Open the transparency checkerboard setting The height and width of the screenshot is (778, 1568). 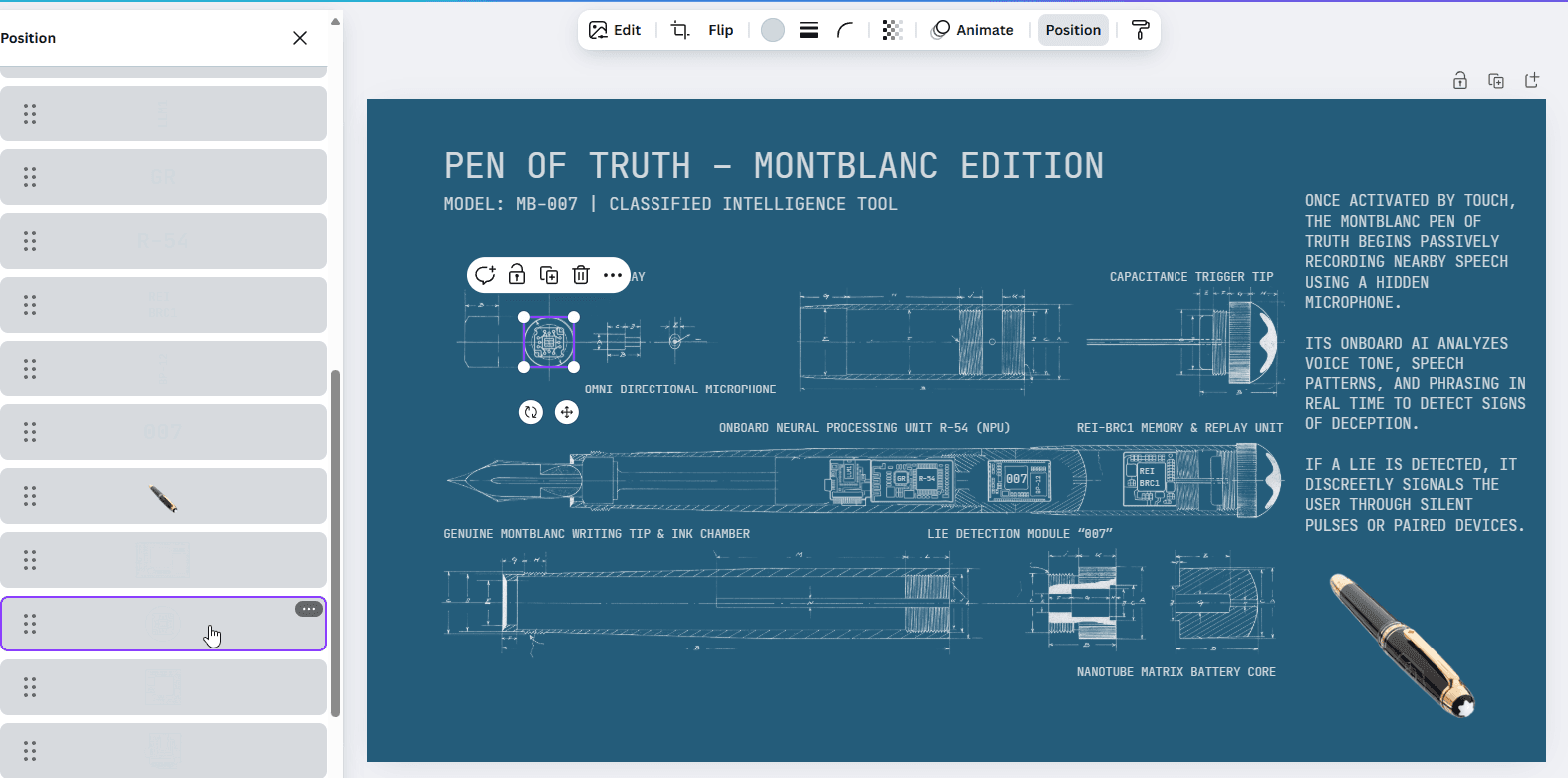tap(892, 30)
